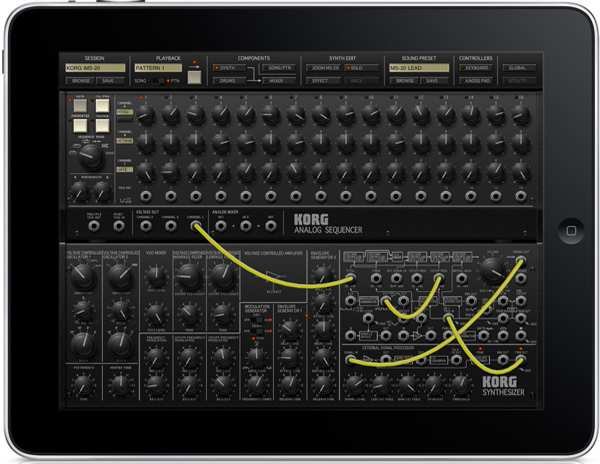Click step 1 Channel A knob
The width and height of the screenshot is (600, 464).
point(146,114)
